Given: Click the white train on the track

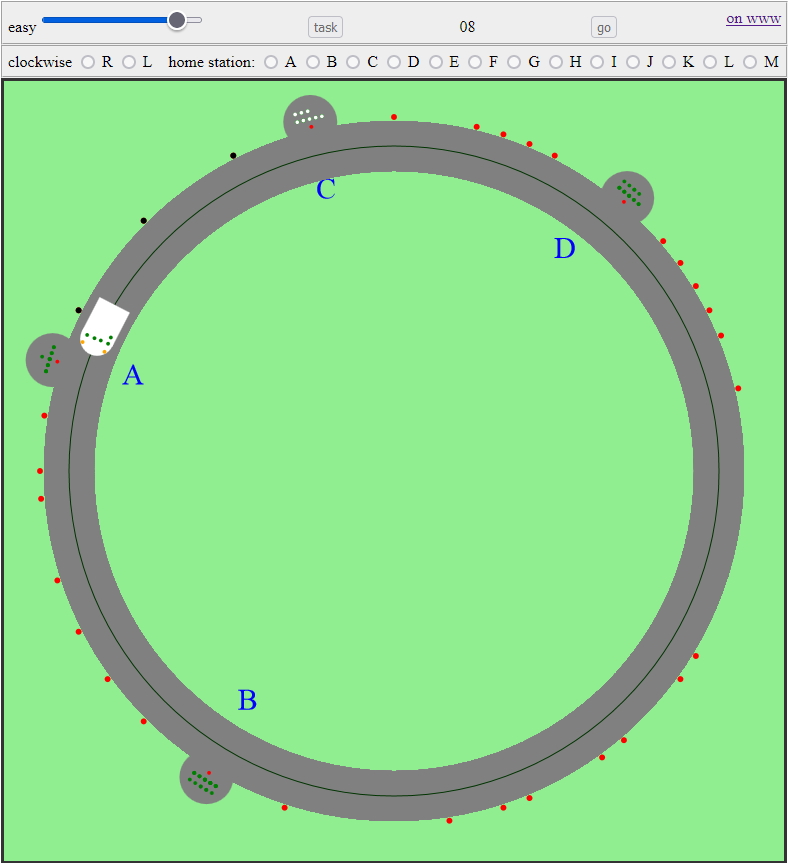Looking at the screenshot, I should (105, 327).
